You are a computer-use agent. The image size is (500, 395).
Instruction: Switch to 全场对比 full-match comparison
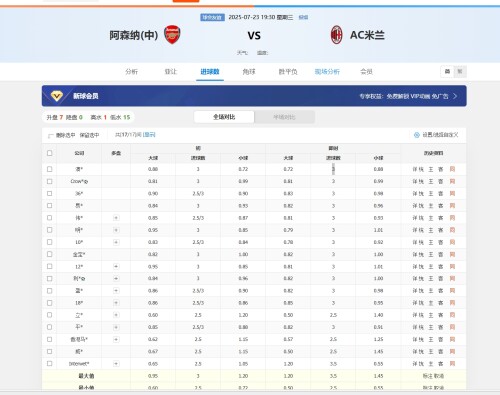224,117
